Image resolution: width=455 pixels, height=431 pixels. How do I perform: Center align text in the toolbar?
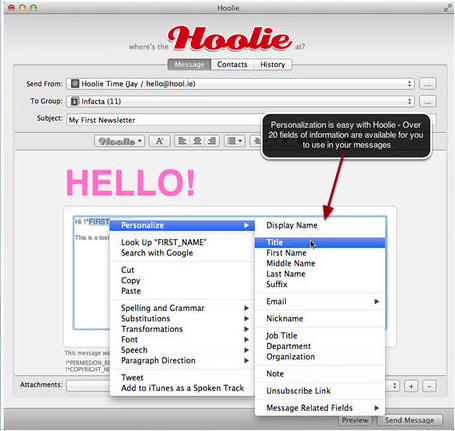pyautogui.click(x=197, y=141)
